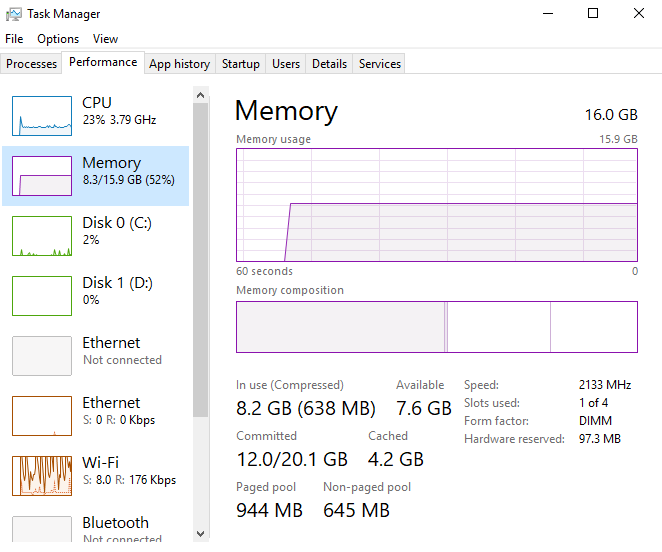This screenshot has height=552, width=662.
Task: Open the Details tab
Action: point(329,64)
